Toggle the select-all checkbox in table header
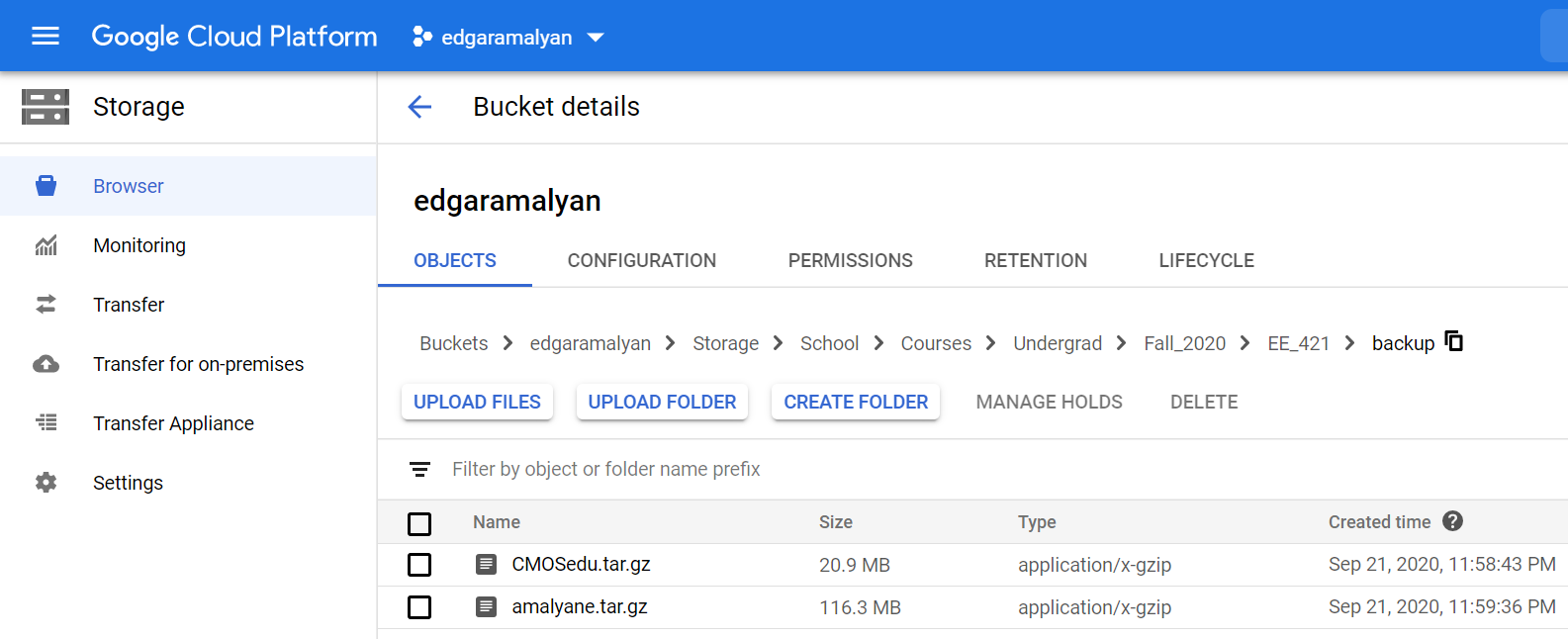The width and height of the screenshot is (1568, 639). click(x=419, y=523)
